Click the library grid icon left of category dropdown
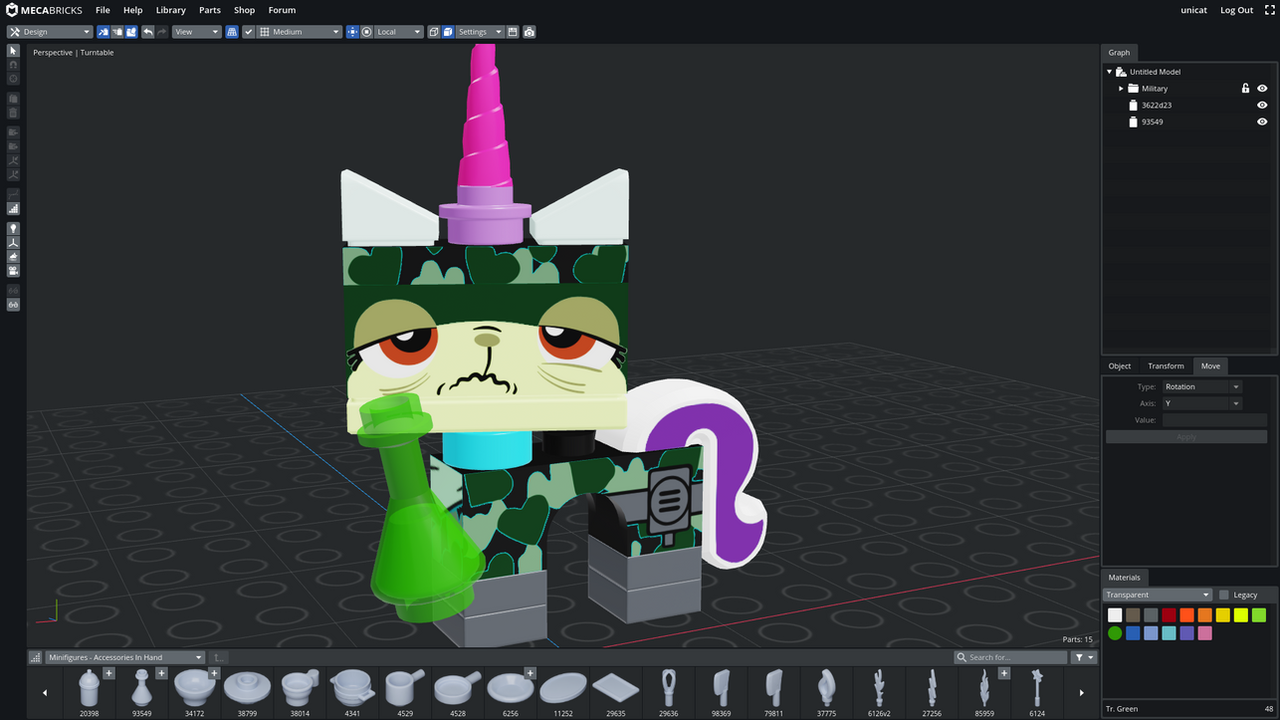The height and width of the screenshot is (720, 1280). pyautogui.click(x=36, y=657)
